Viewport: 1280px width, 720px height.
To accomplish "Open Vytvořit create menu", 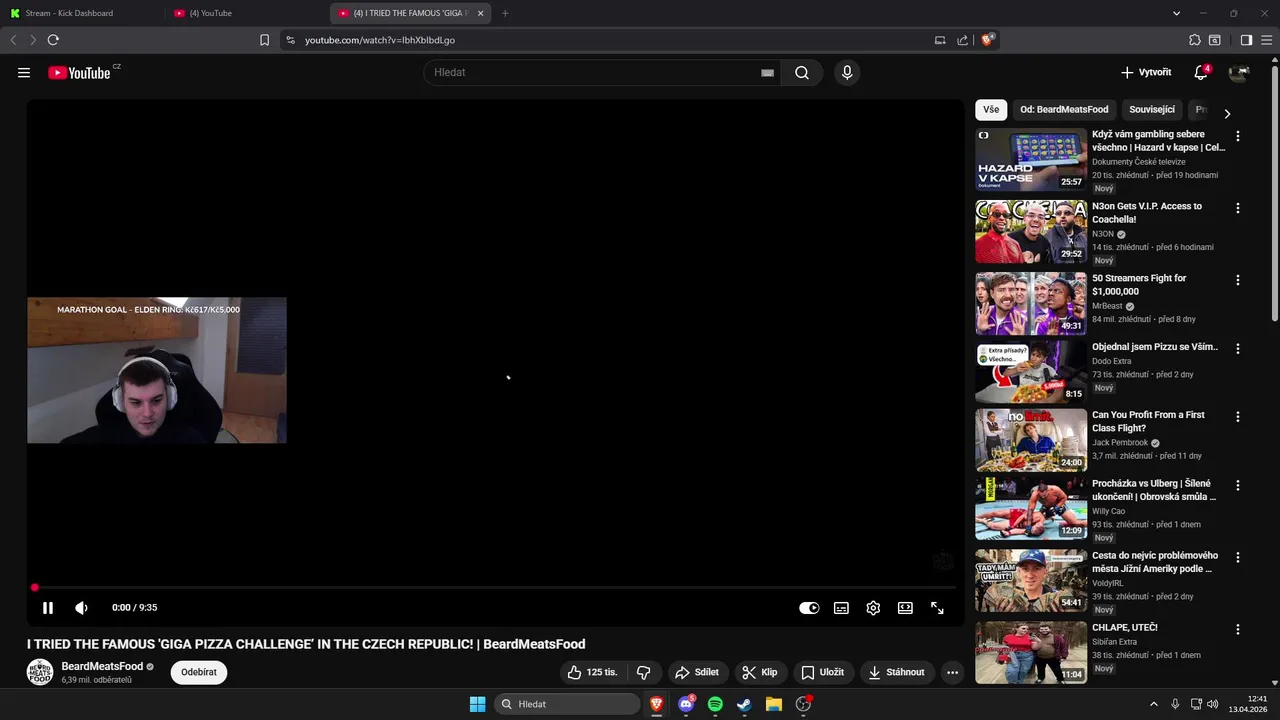I will point(1146,72).
